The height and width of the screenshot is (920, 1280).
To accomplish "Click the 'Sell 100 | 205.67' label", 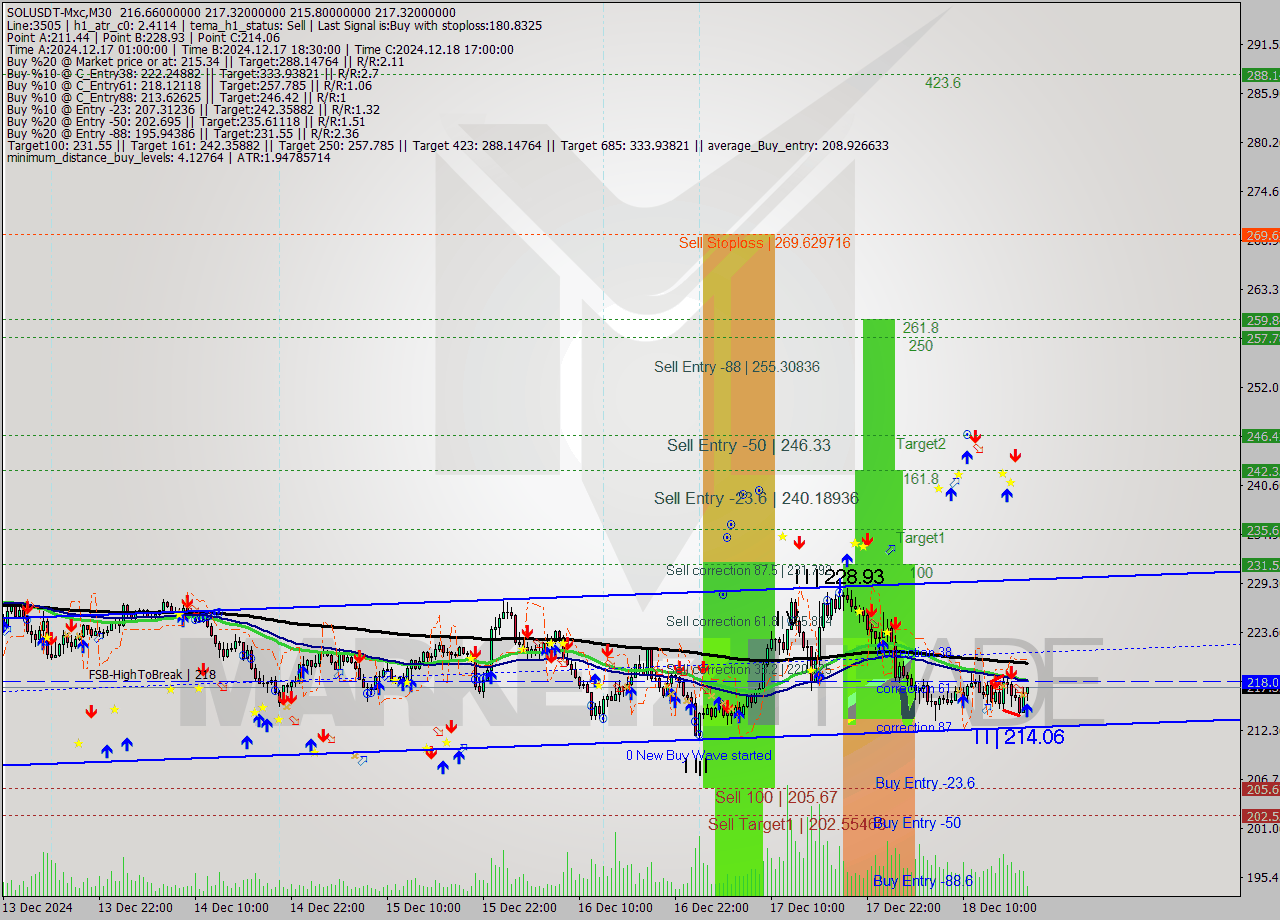I will pyautogui.click(x=776, y=797).
